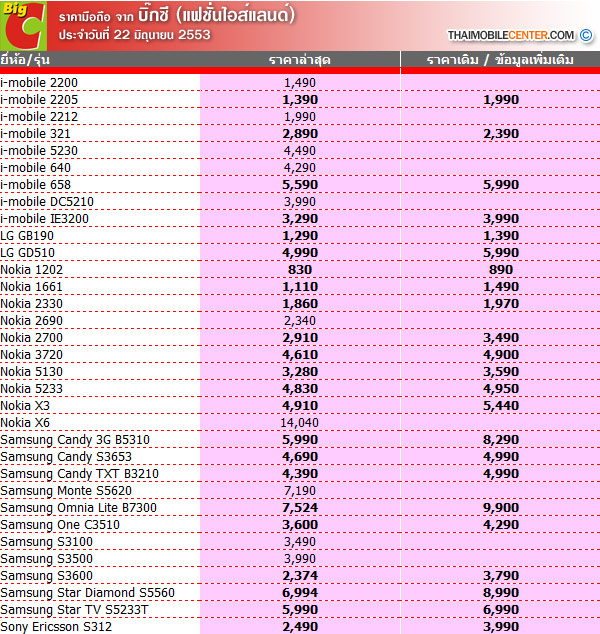The width and height of the screenshot is (600, 634).
Task: Click the header title บิ๊กซี (แฟชั่นไอส์แลนด์)
Action: click(216, 15)
